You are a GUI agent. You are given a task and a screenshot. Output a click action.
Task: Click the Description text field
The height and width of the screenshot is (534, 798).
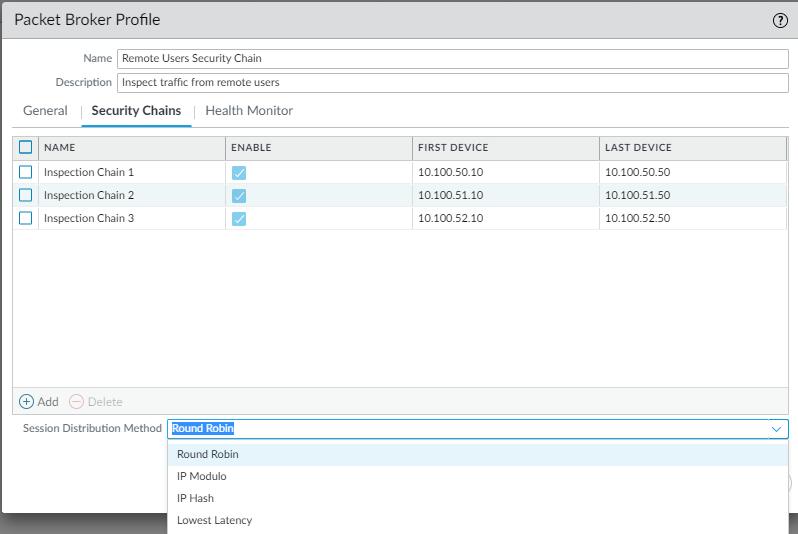click(452, 82)
